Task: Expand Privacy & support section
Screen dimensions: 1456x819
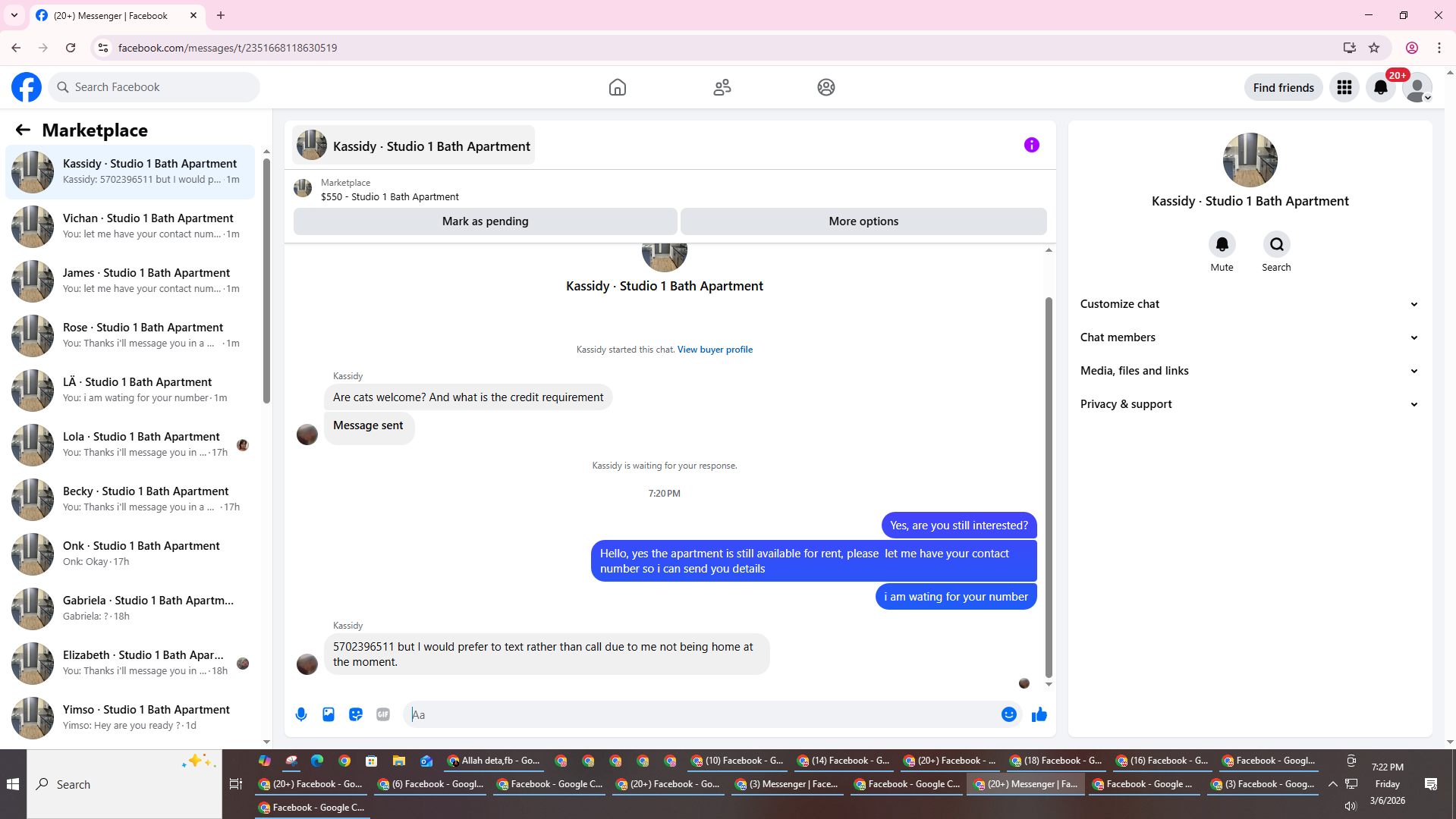Action: coord(1250,404)
